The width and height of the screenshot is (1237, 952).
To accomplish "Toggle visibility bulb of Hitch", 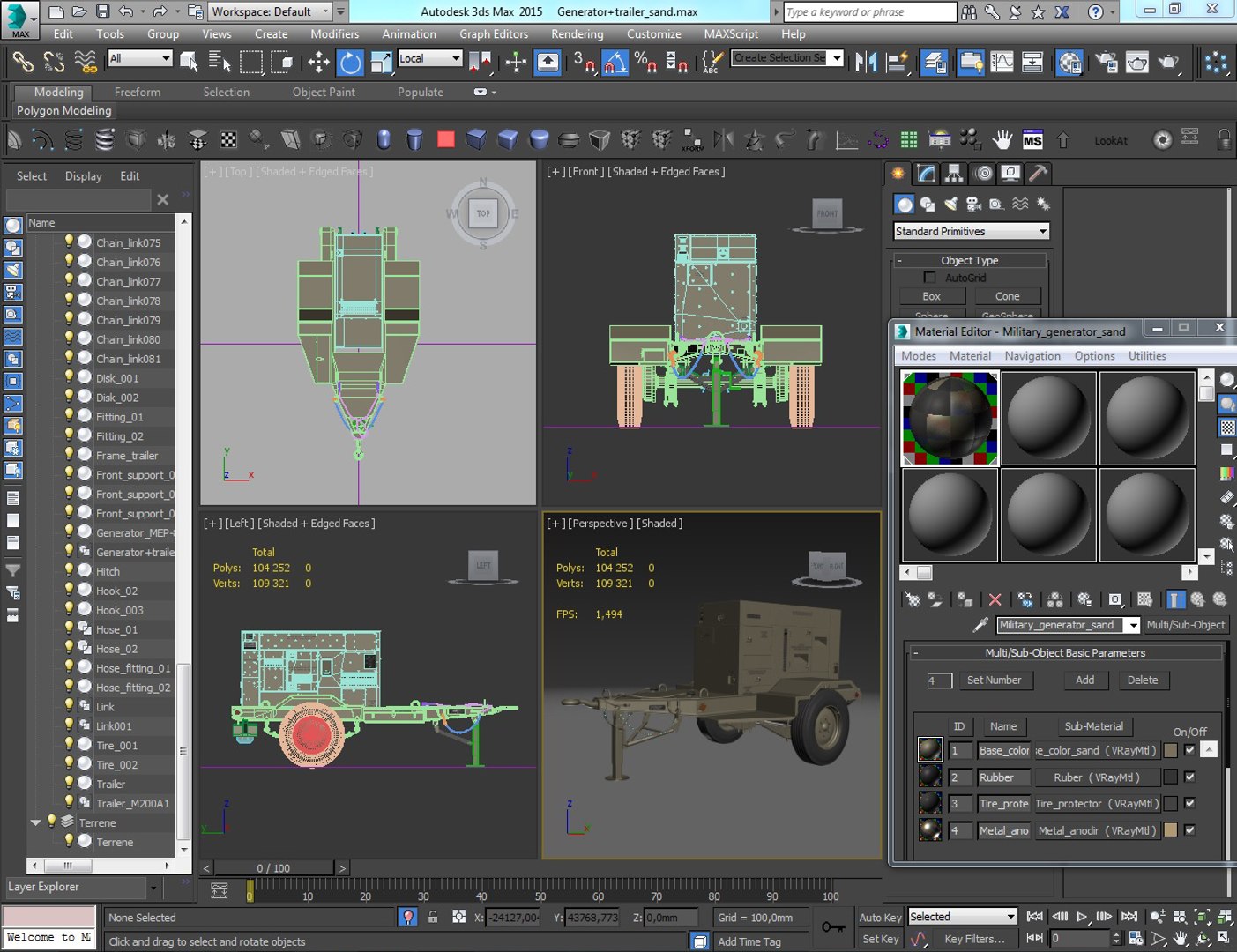I will click(x=69, y=570).
